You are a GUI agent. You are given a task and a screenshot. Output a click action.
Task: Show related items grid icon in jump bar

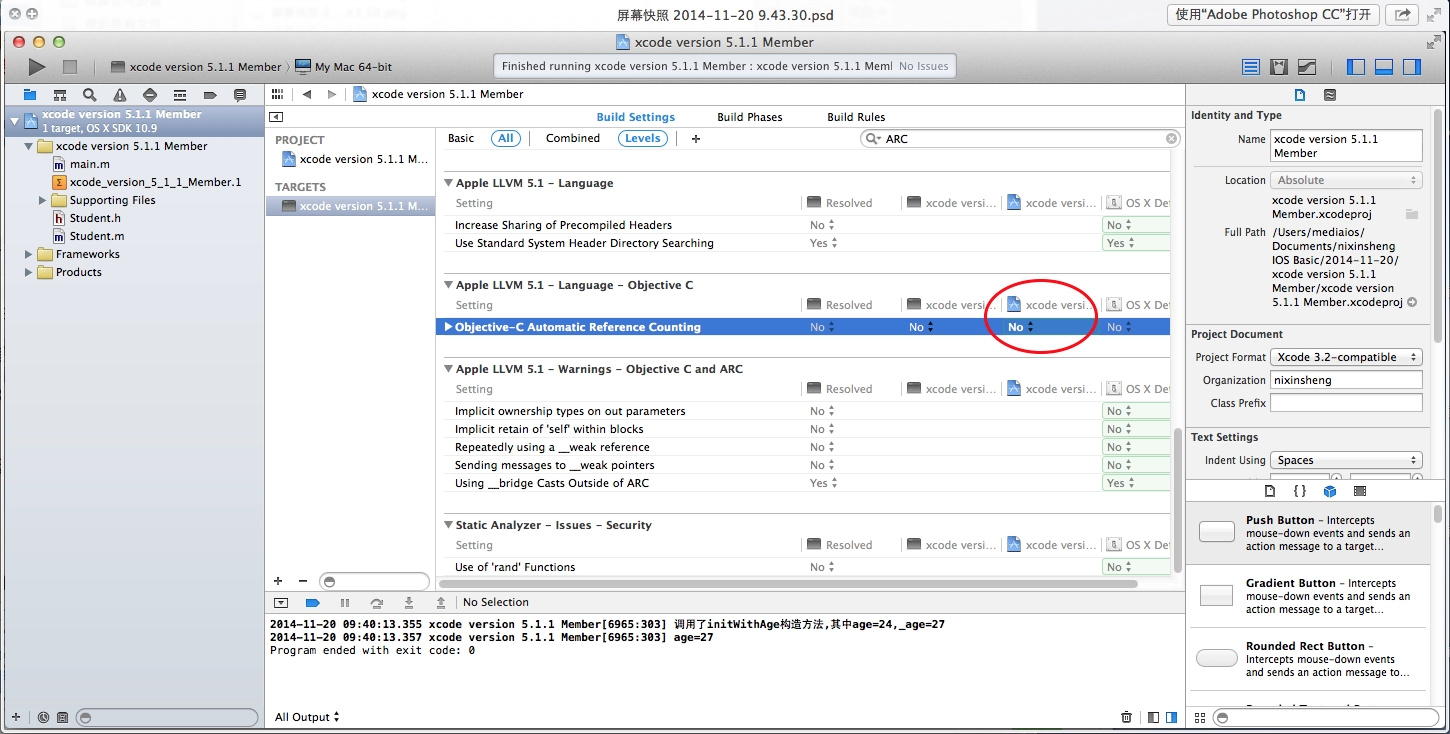(x=278, y=94)
